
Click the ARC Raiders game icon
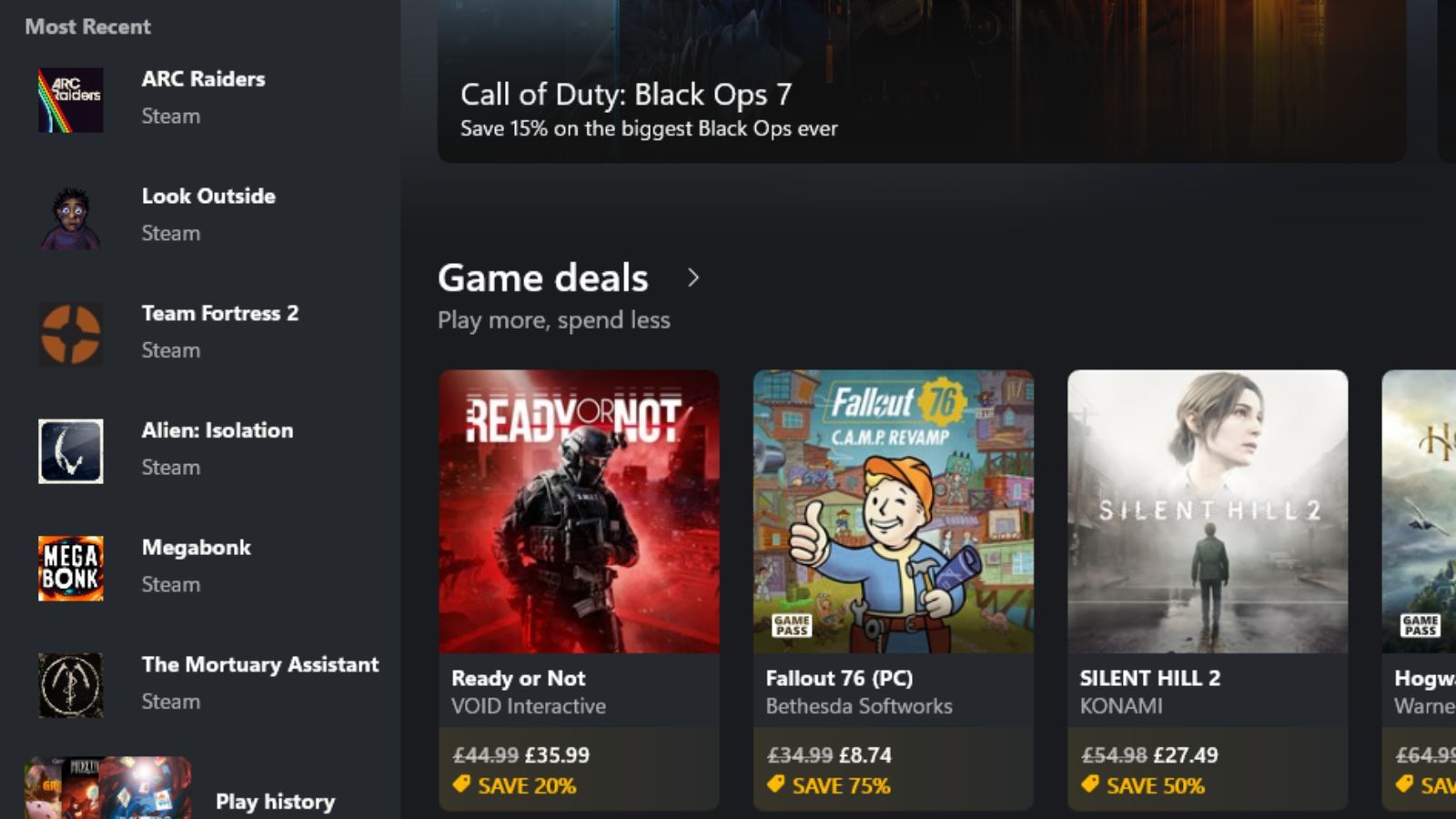pyautogui.click(x=70, y=100)
